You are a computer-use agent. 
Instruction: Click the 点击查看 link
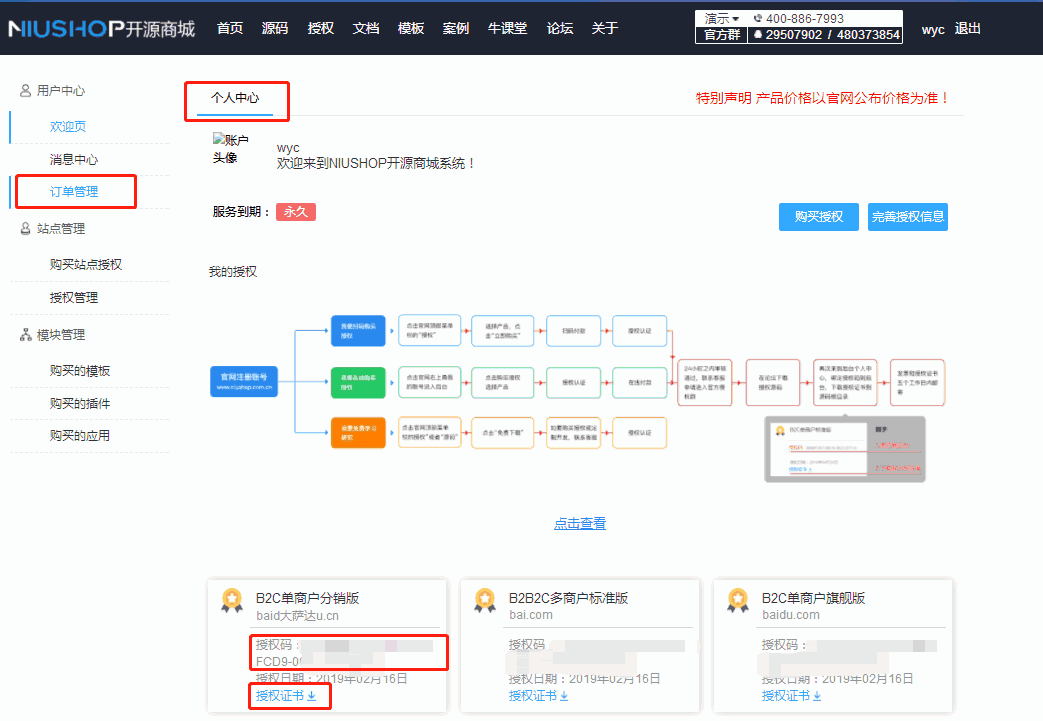(579, 524)
